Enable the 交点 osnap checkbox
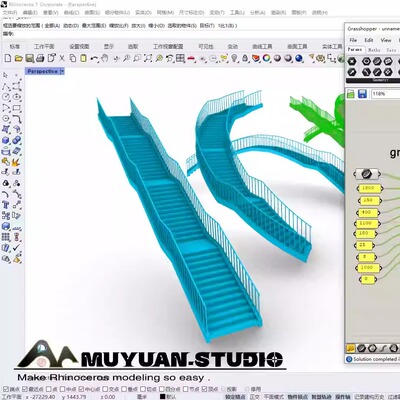 pos(105,389)
